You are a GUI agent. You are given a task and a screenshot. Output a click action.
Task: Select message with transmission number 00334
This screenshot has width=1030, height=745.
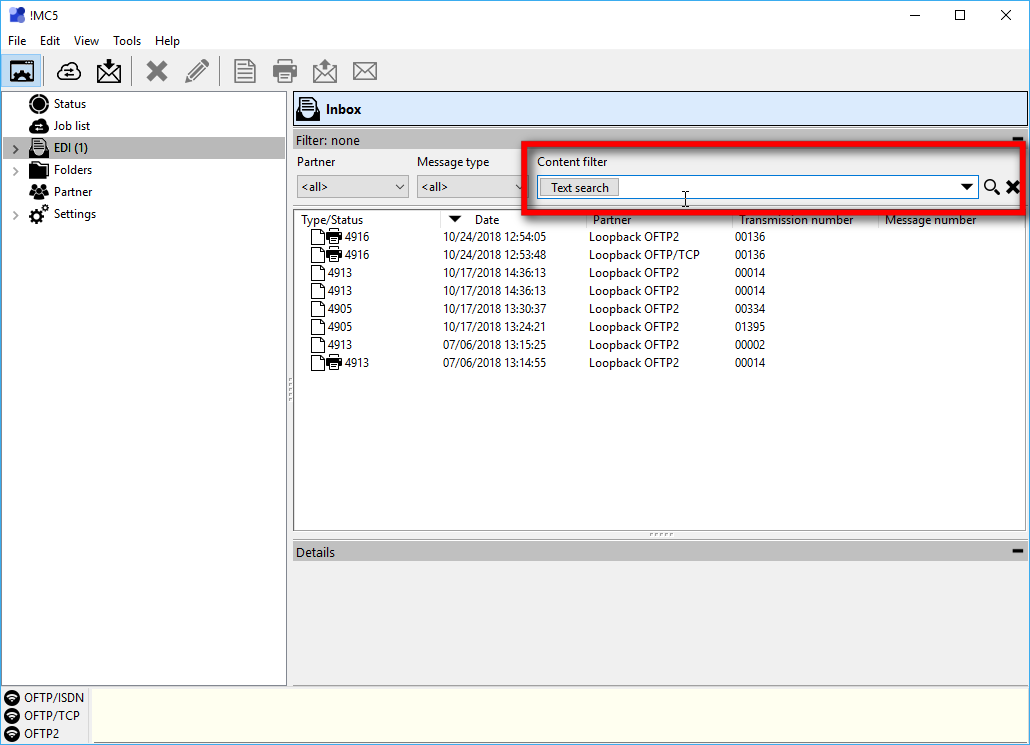tap(659, 309)
